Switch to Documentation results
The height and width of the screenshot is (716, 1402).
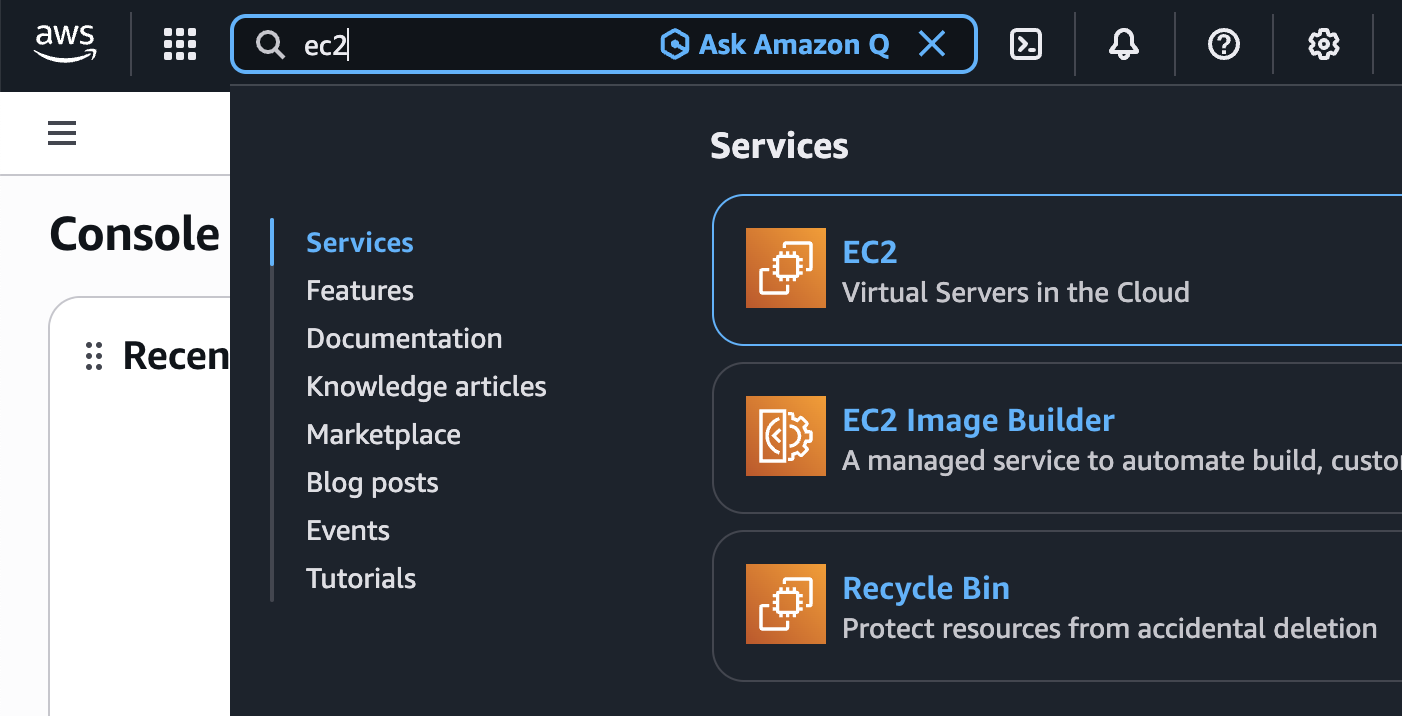click(x=404, y=339)
